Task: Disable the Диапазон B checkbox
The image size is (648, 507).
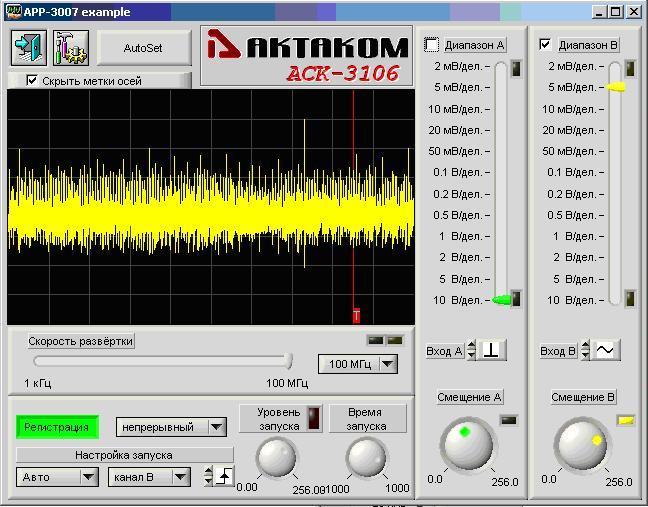Action: (x=545, y=45)
